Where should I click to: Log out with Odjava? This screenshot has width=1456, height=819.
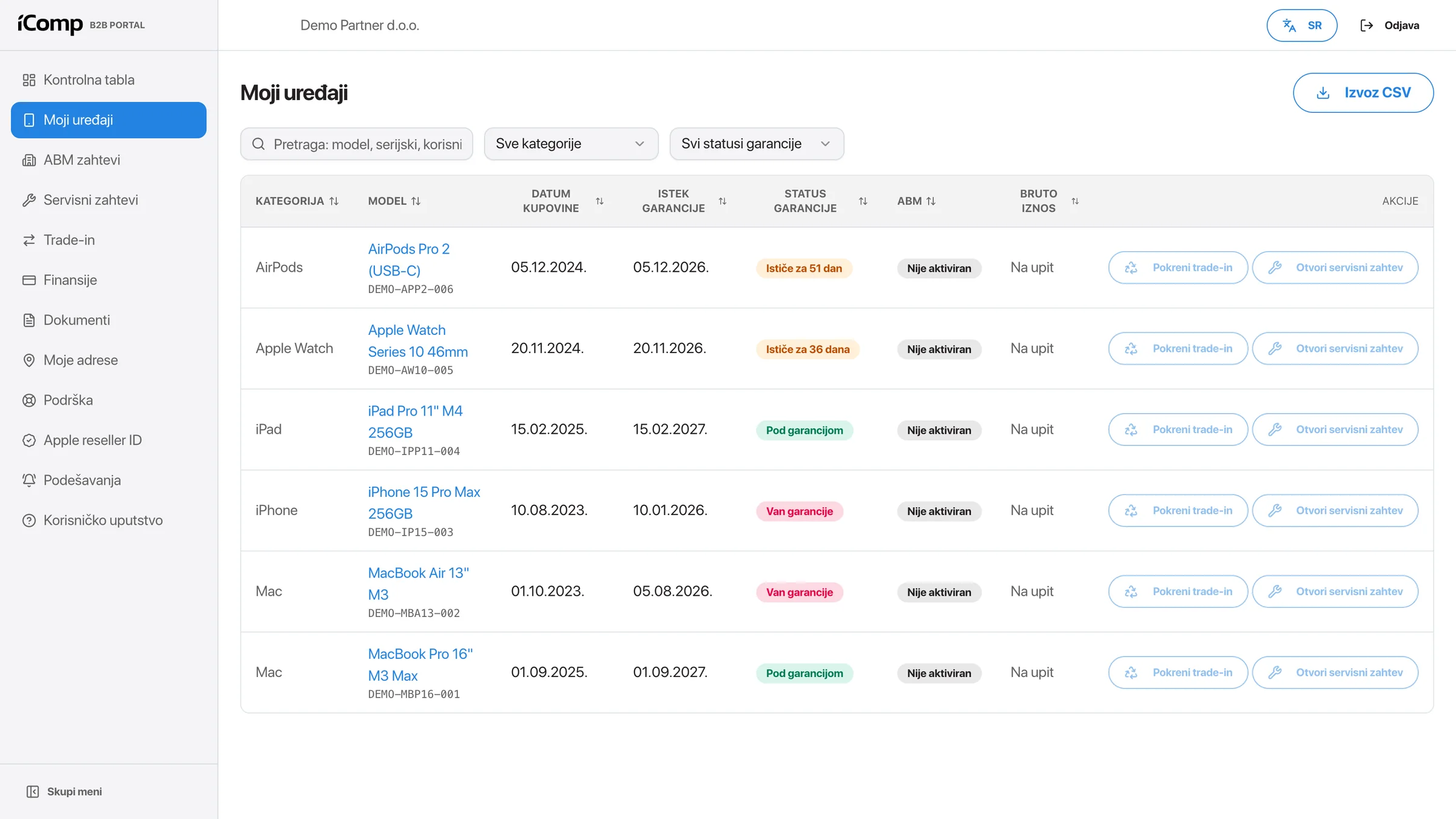[1390, 25]
